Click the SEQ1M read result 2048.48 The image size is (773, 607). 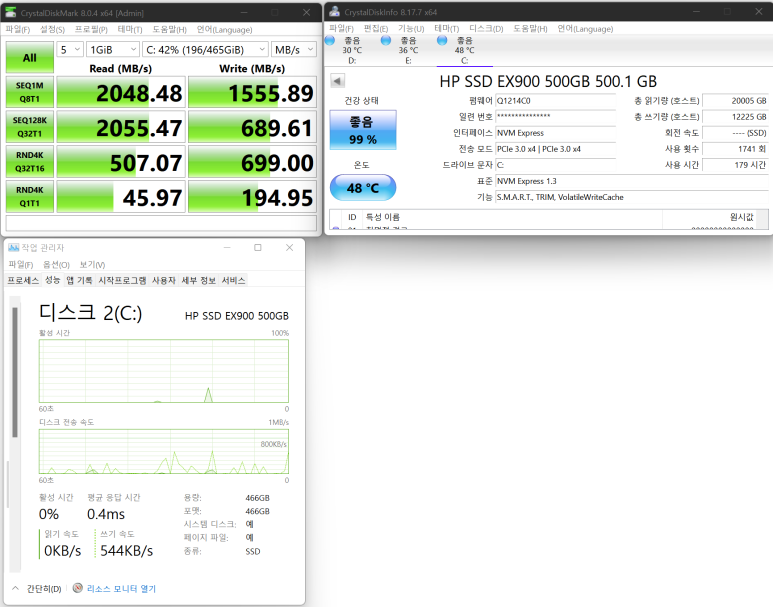point(121,92)
